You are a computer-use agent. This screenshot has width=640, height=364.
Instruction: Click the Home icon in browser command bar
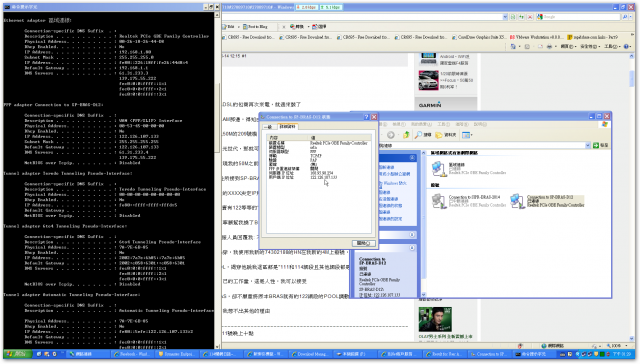[x=513, y=47]
